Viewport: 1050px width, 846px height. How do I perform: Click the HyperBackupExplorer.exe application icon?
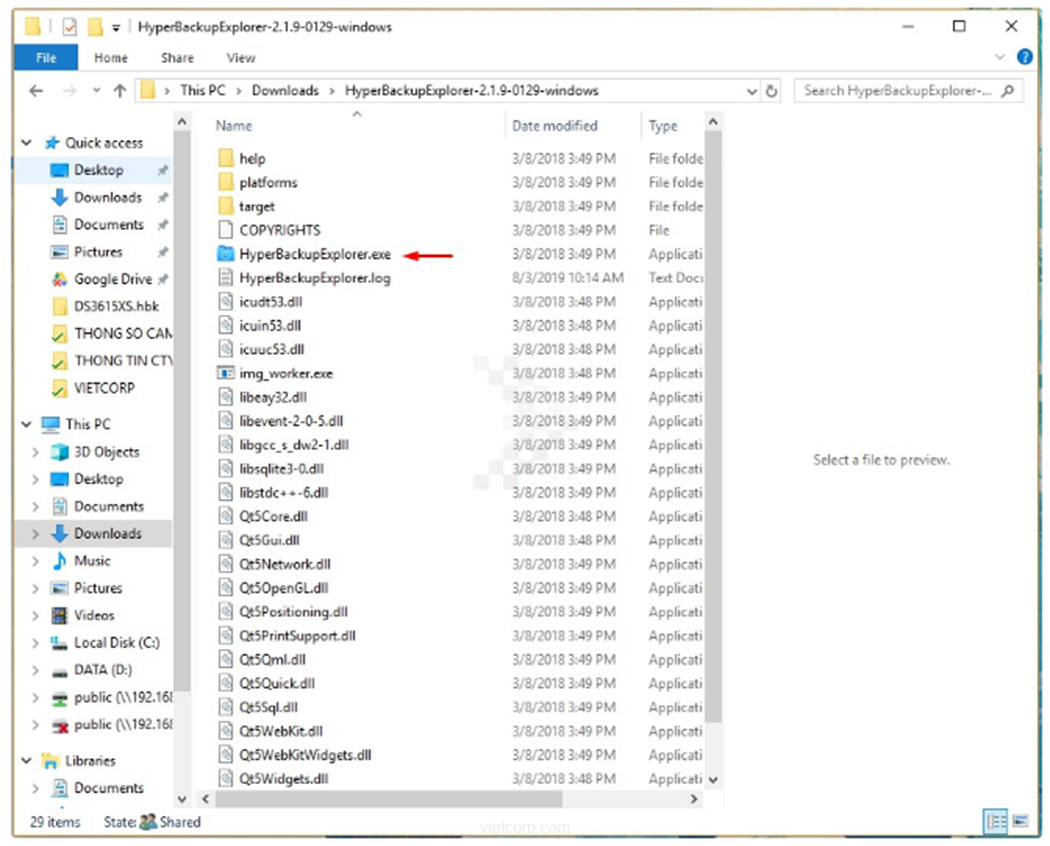coord(225,254)
